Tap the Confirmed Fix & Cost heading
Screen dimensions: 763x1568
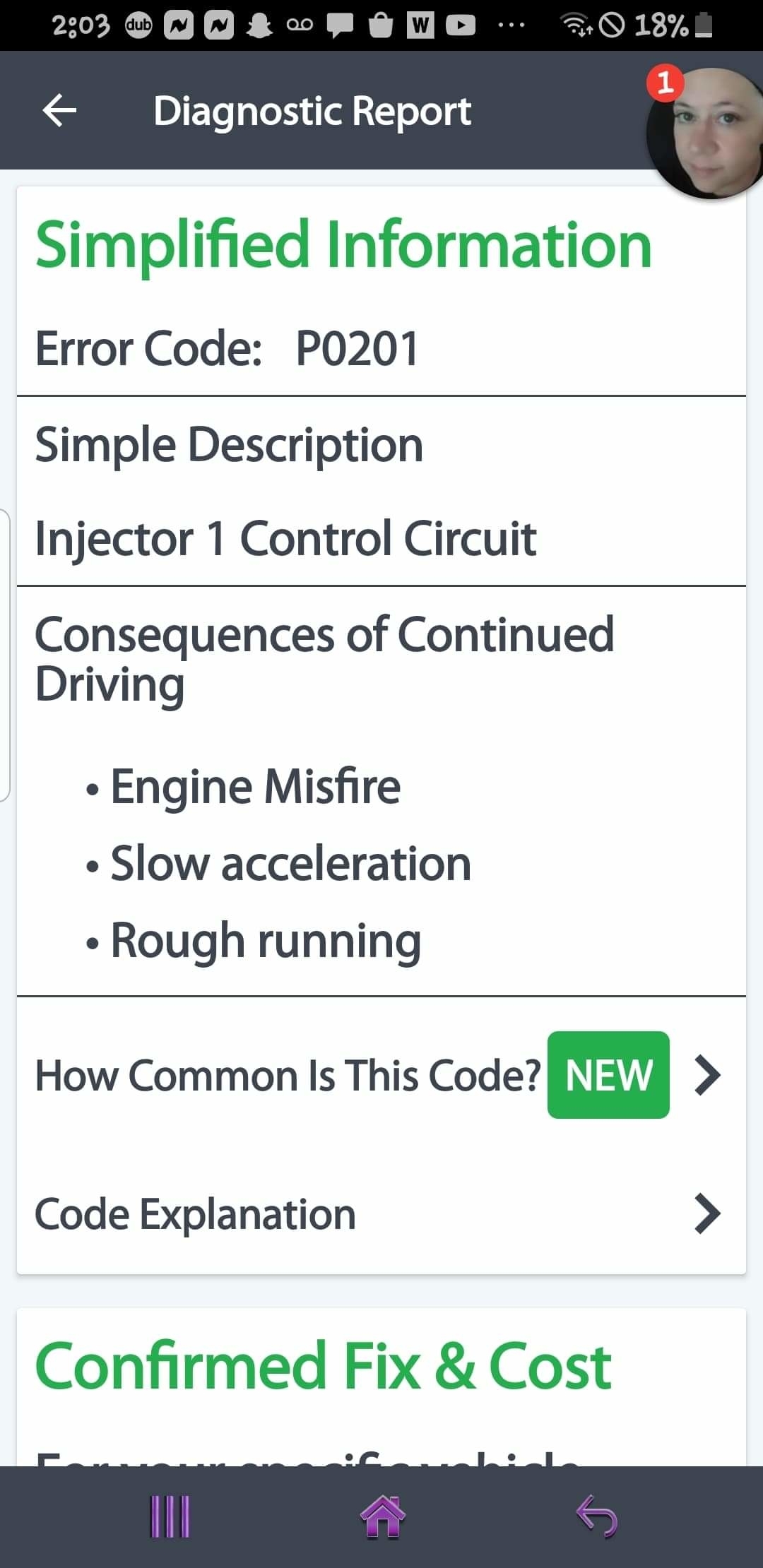tap(323, 1367)
